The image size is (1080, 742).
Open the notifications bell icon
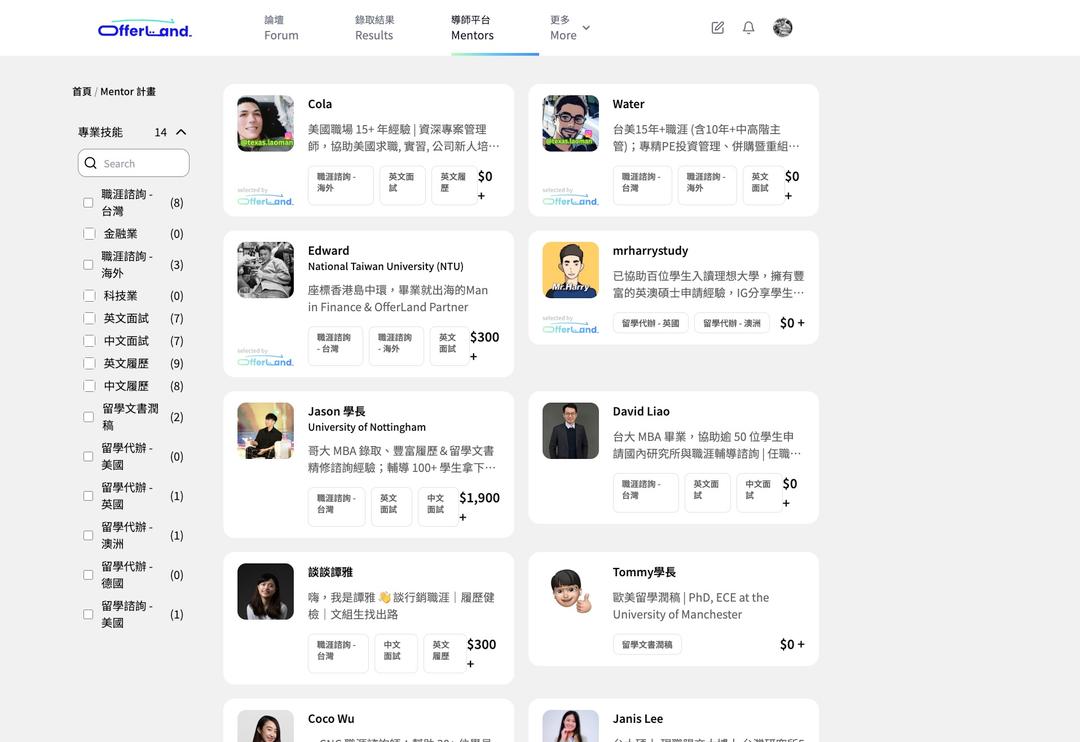[x=748, y=28]
